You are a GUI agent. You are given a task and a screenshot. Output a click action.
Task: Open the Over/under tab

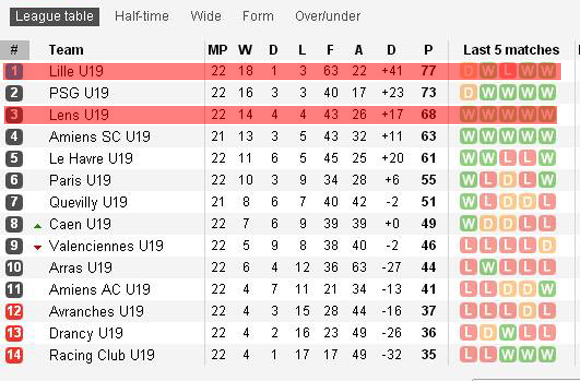(x=328, y=16)
